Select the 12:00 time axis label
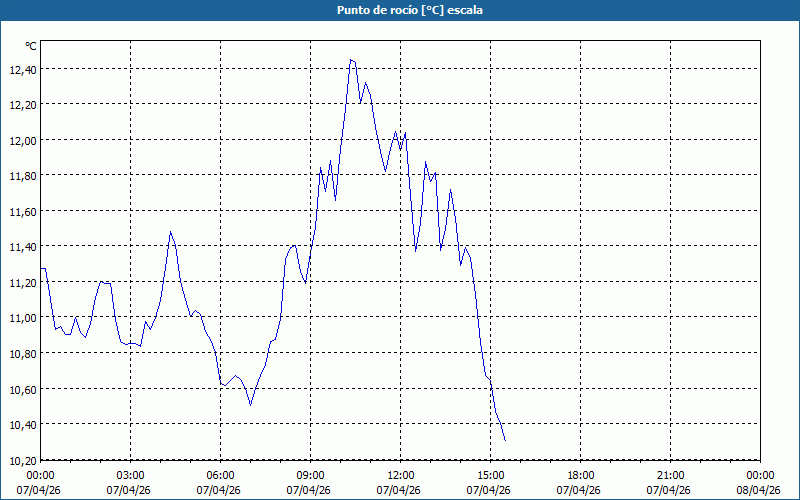The height and width of the screenshot is (500, 800). pyautogui.click(x=401, y=475)
